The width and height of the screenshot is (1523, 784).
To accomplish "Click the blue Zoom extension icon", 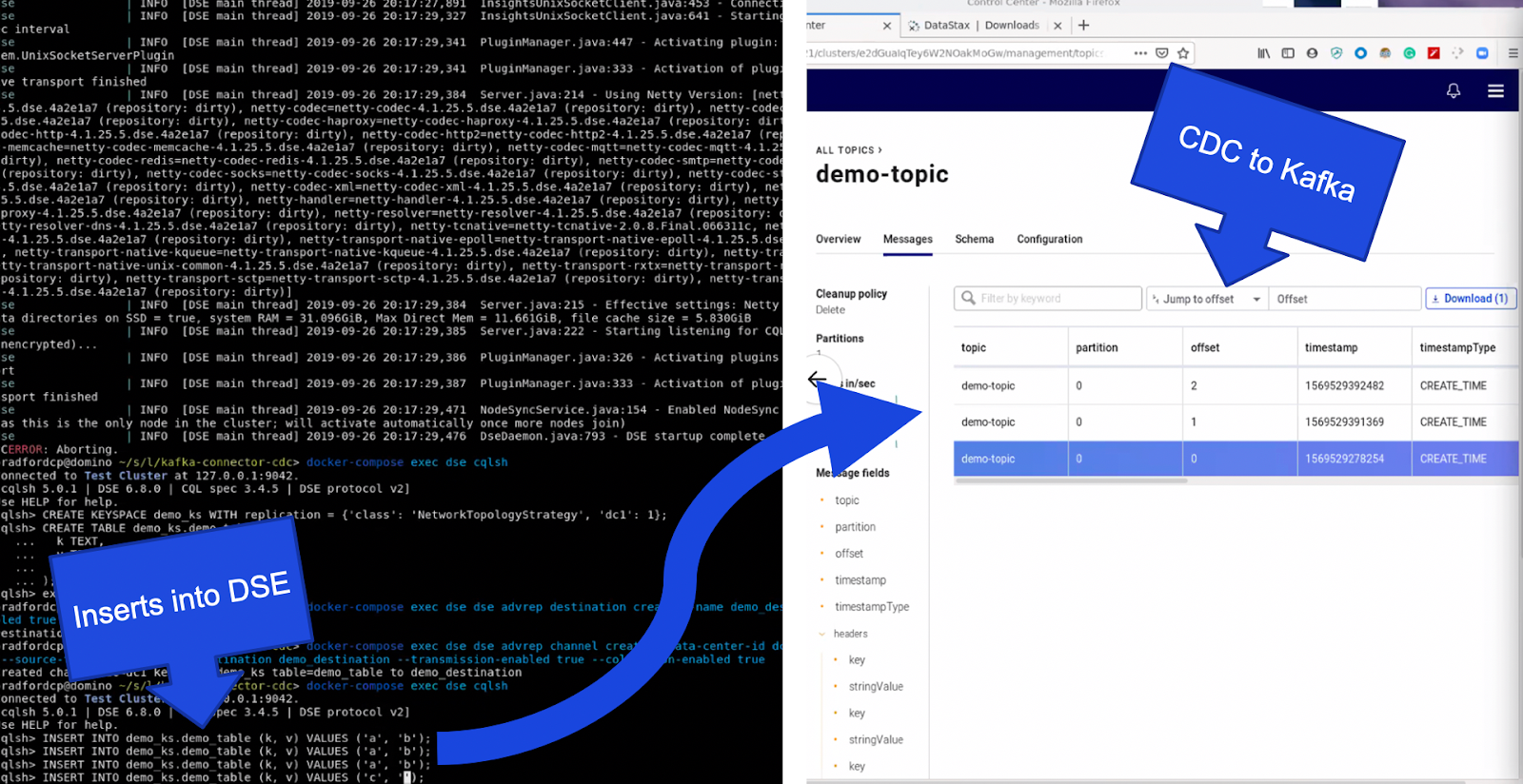I will [x=1482, y=53].
